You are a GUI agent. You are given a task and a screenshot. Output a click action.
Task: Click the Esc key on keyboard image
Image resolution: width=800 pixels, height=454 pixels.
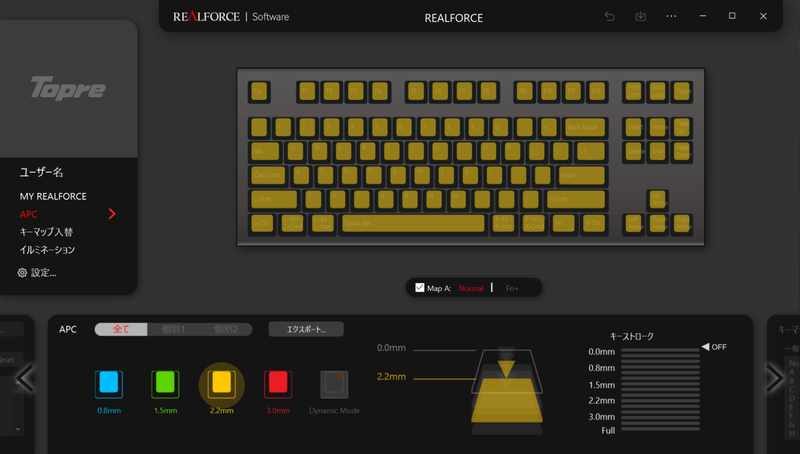[x=259, y=92]
